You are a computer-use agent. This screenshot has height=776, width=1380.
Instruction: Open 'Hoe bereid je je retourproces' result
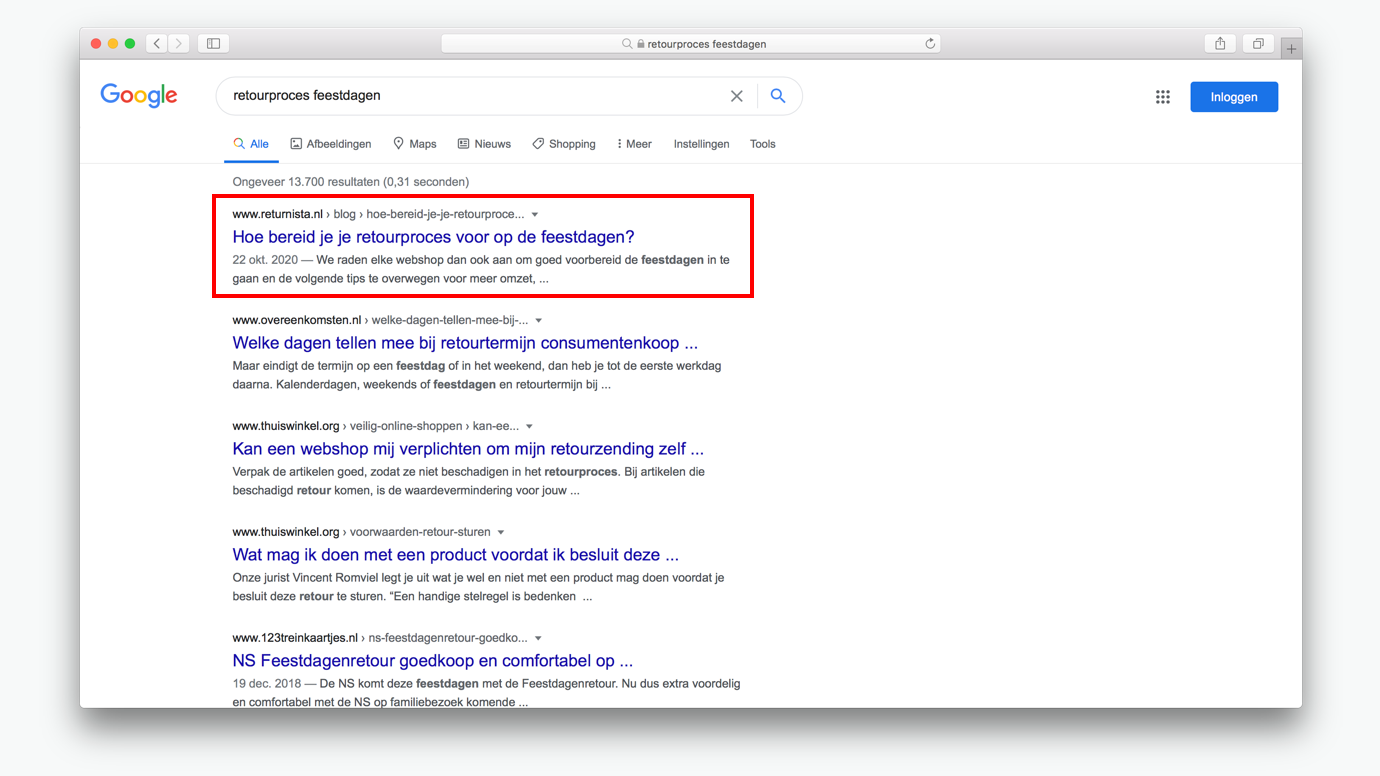coord(433,237)
